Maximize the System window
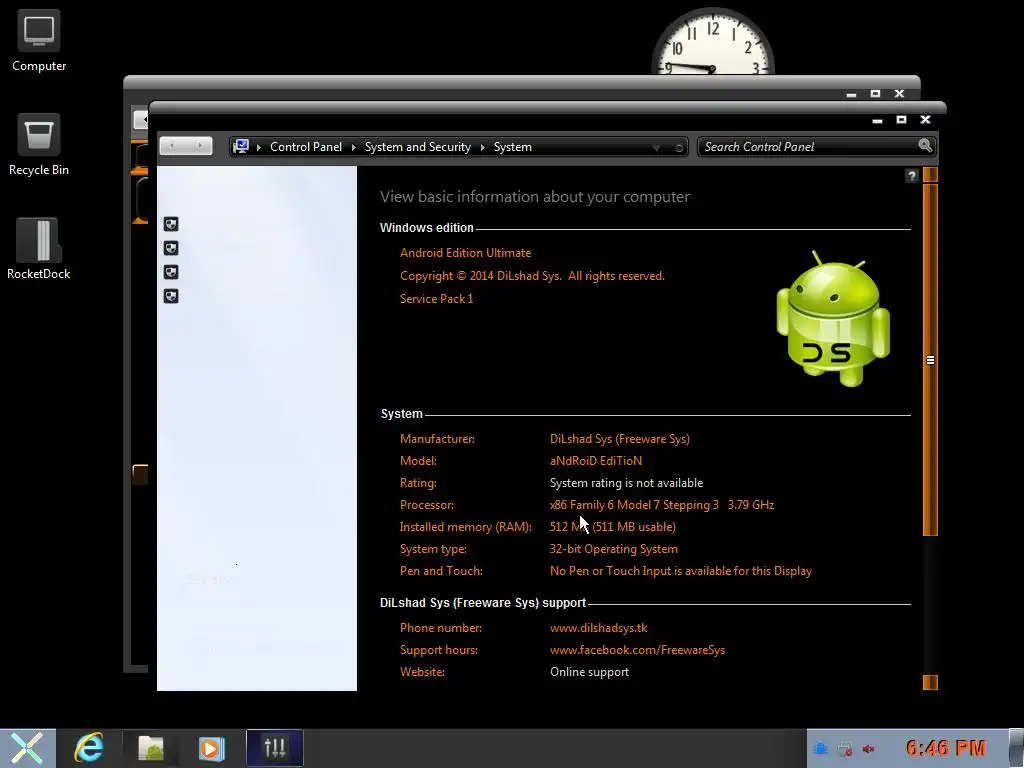1024x768 pixels. [x=901, y=120]
